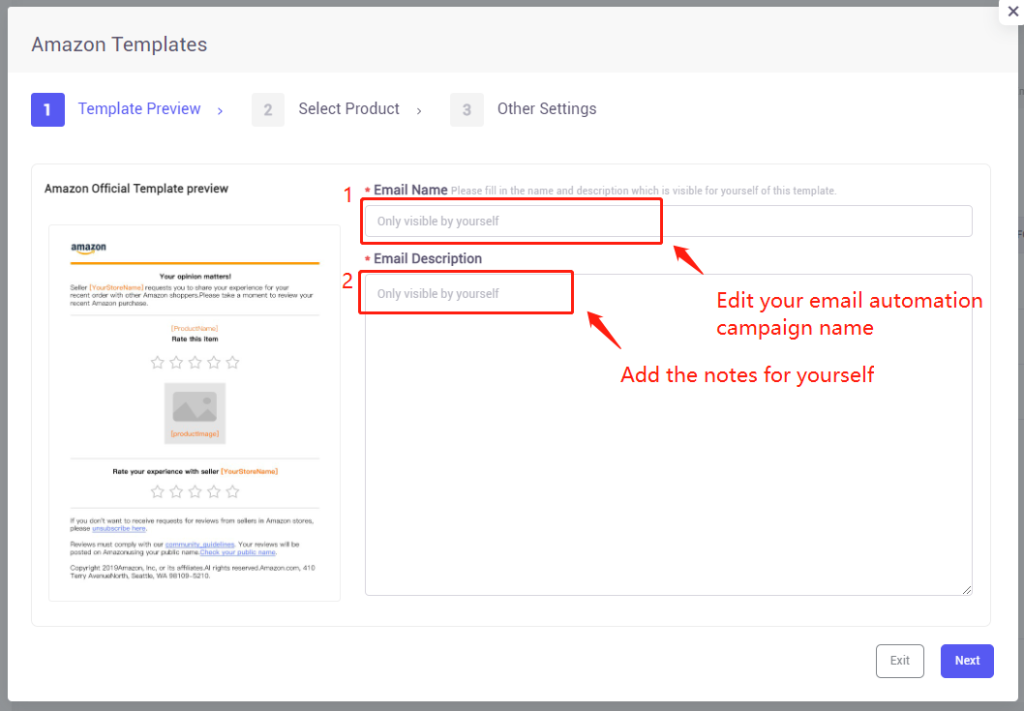Select step 3 number badge

click(467, 110)
